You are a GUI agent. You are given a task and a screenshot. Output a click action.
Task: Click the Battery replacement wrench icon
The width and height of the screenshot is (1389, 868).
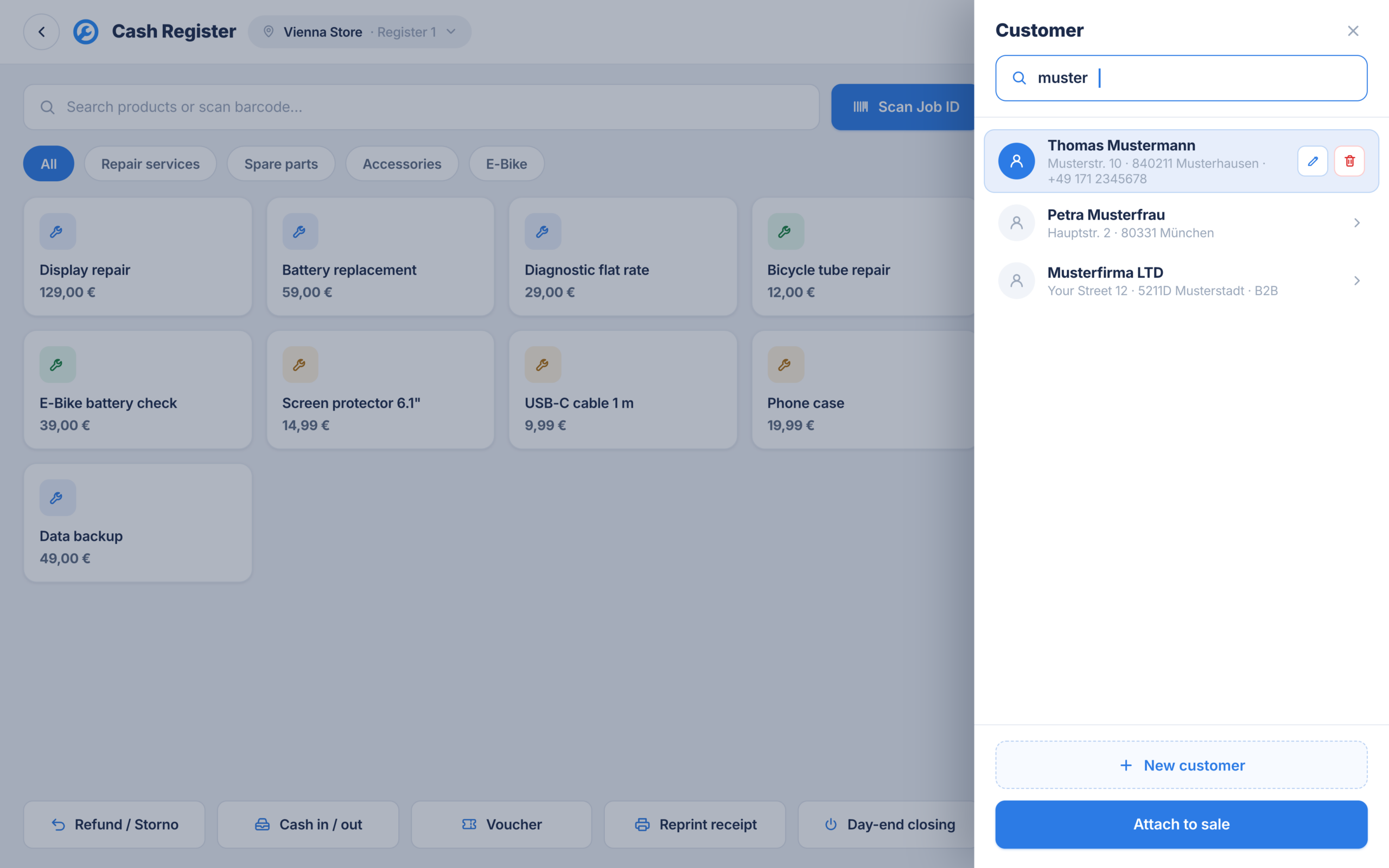coord(300,231)
